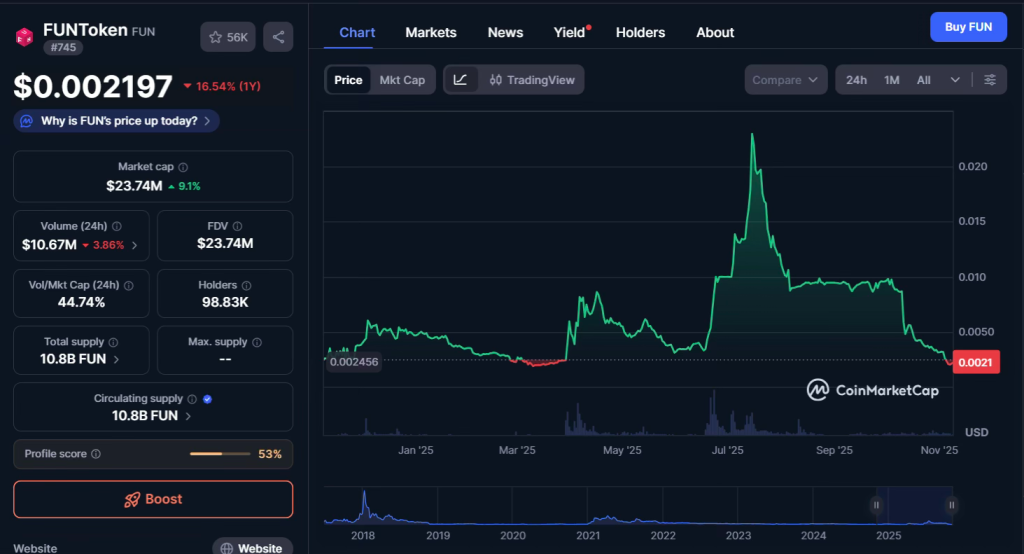Switch to TradingView candlestick chart
Viewport: 1024px width, 554px height.
pyautogui.click(x=531, y=80)
